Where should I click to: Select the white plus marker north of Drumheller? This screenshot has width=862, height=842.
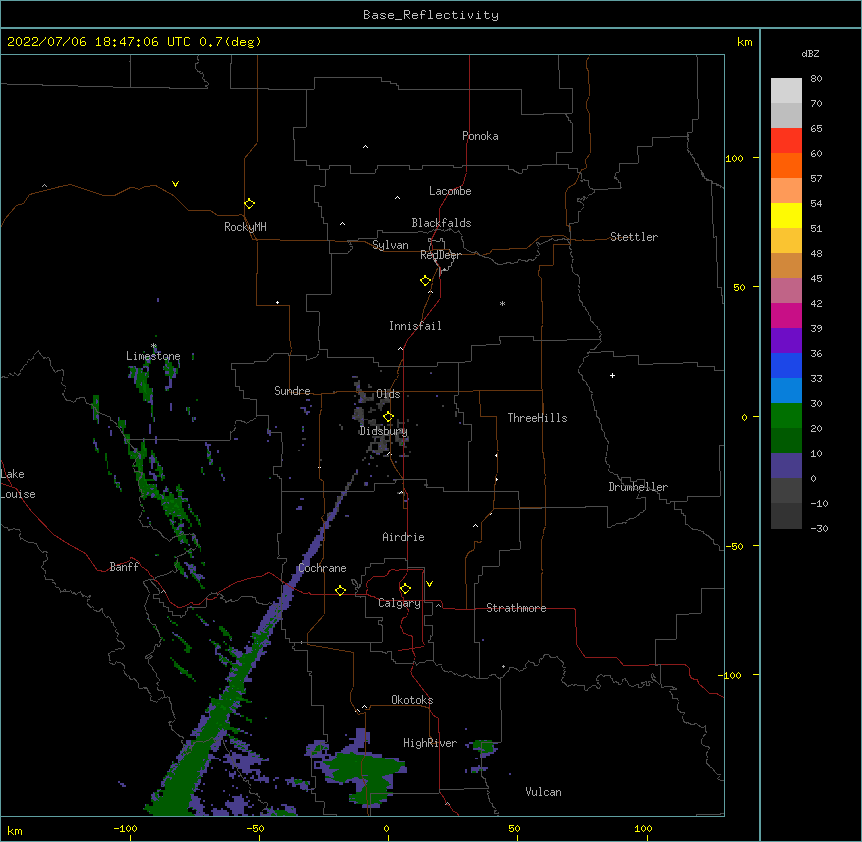(612, 375)
